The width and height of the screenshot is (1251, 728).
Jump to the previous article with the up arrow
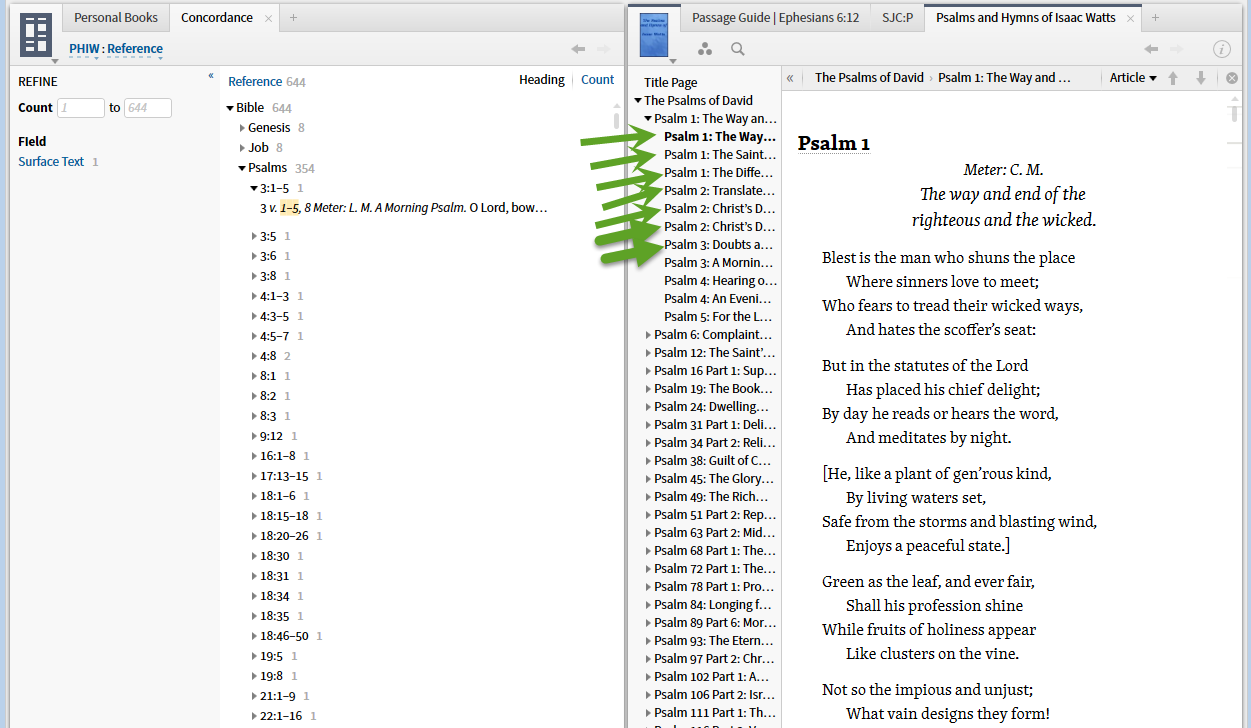coord(1174,78)
